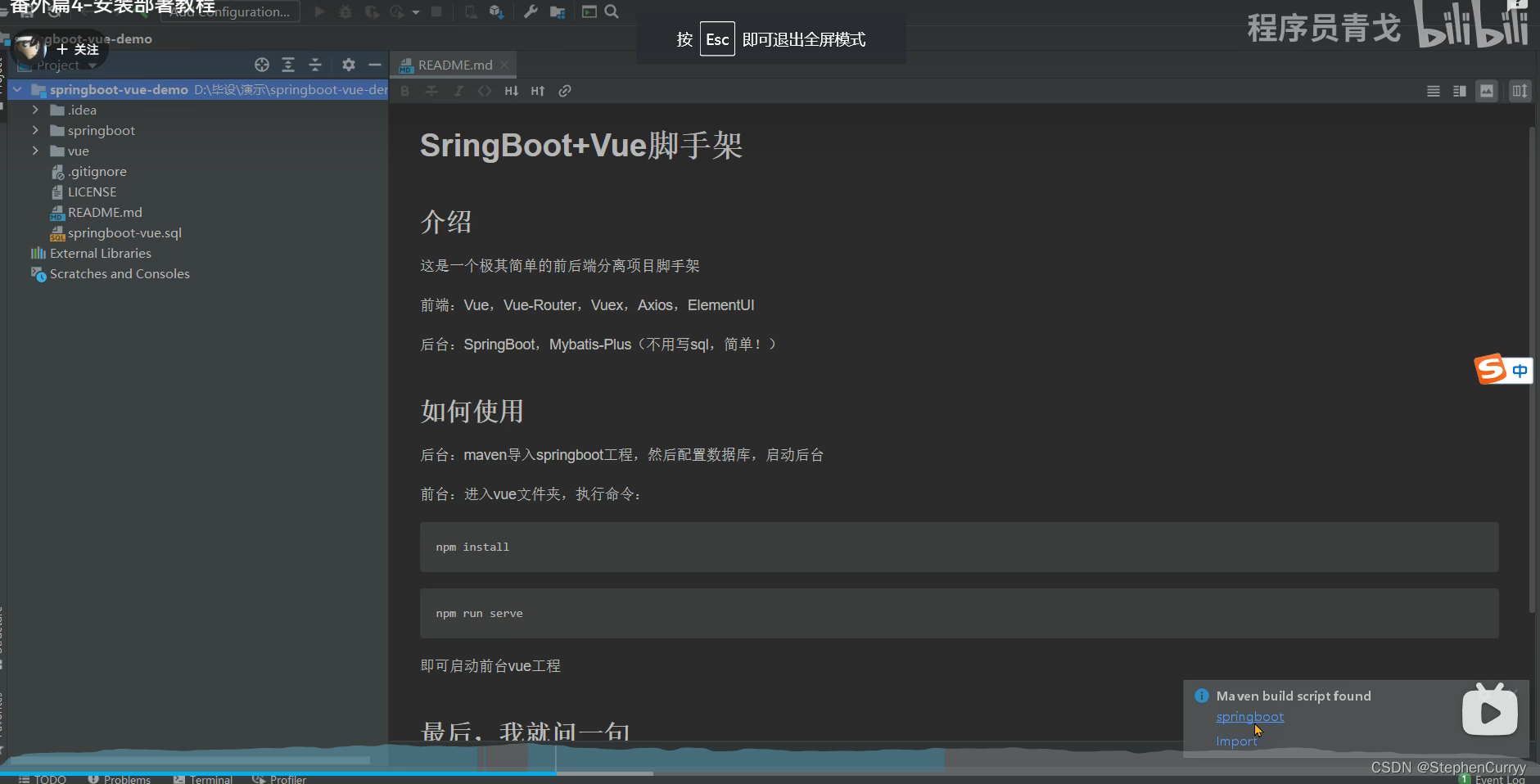The width and height of the screenshot is (1540, 784).
Task: Open the Terminal tool window tab
Action: (x=203, y=779)
